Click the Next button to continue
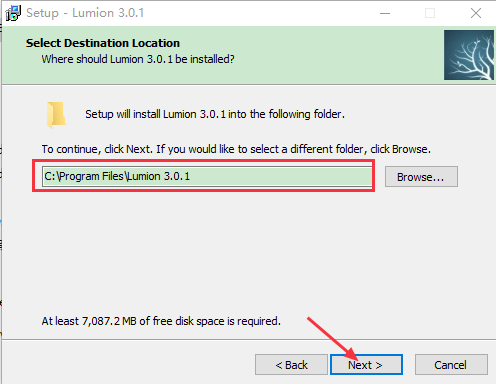496x384 pixels. pos(366,365)
